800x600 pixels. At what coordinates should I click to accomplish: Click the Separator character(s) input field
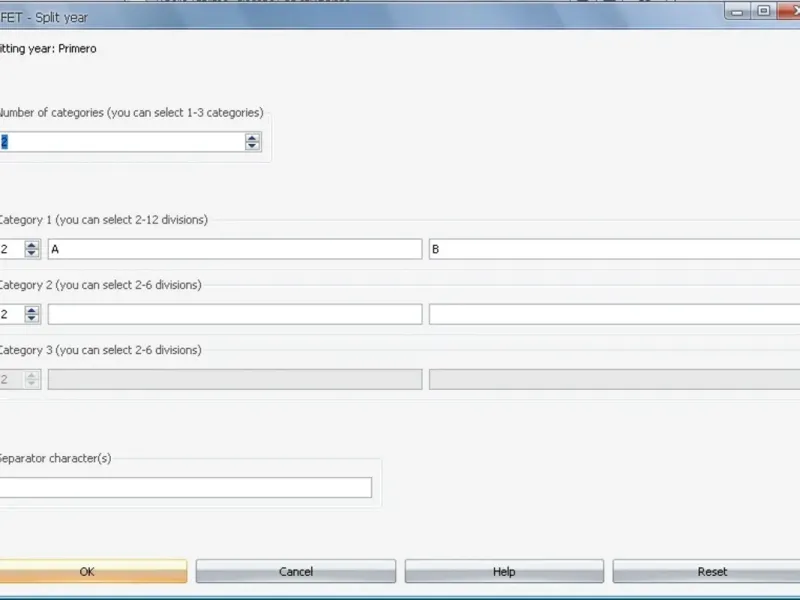click(186, 487)
